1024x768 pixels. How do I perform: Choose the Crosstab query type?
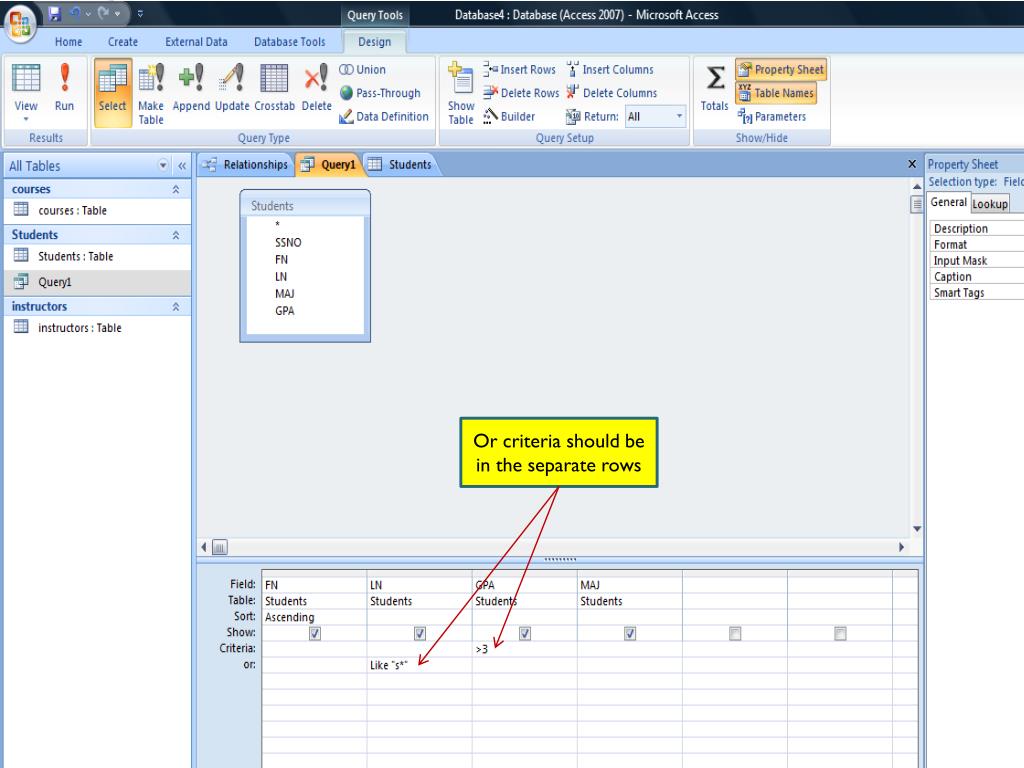tap(274, 87)
